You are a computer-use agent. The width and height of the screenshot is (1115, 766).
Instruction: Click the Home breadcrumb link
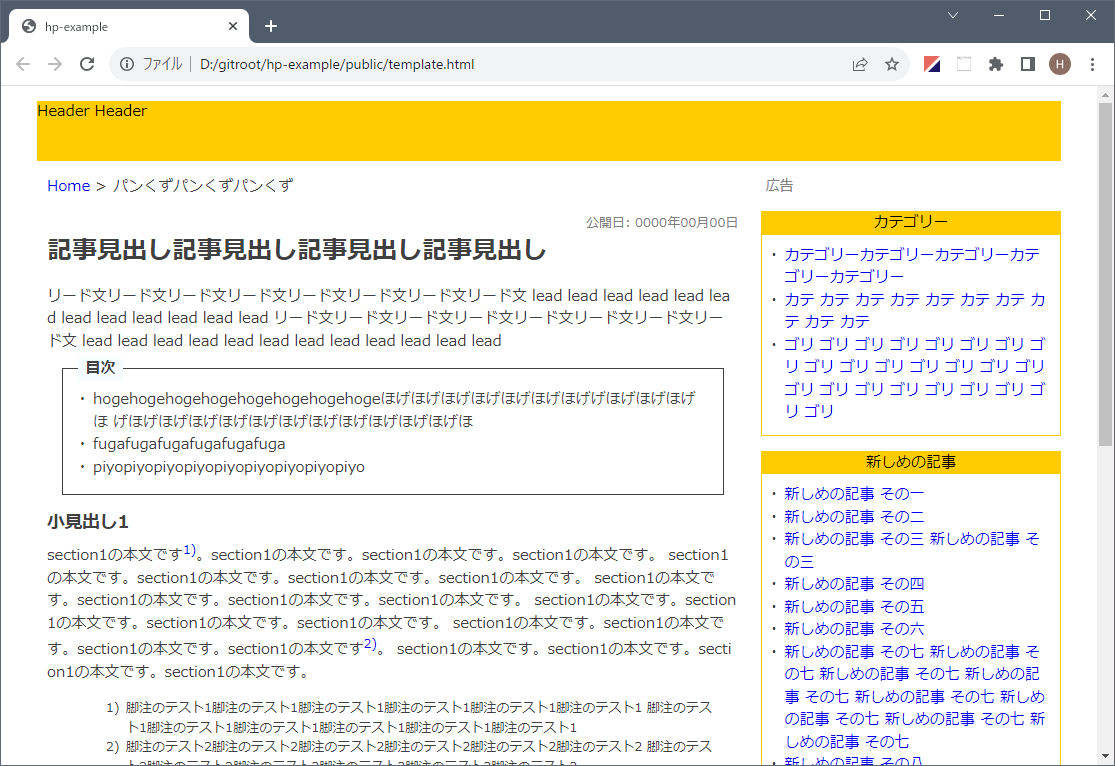(68, 186)
